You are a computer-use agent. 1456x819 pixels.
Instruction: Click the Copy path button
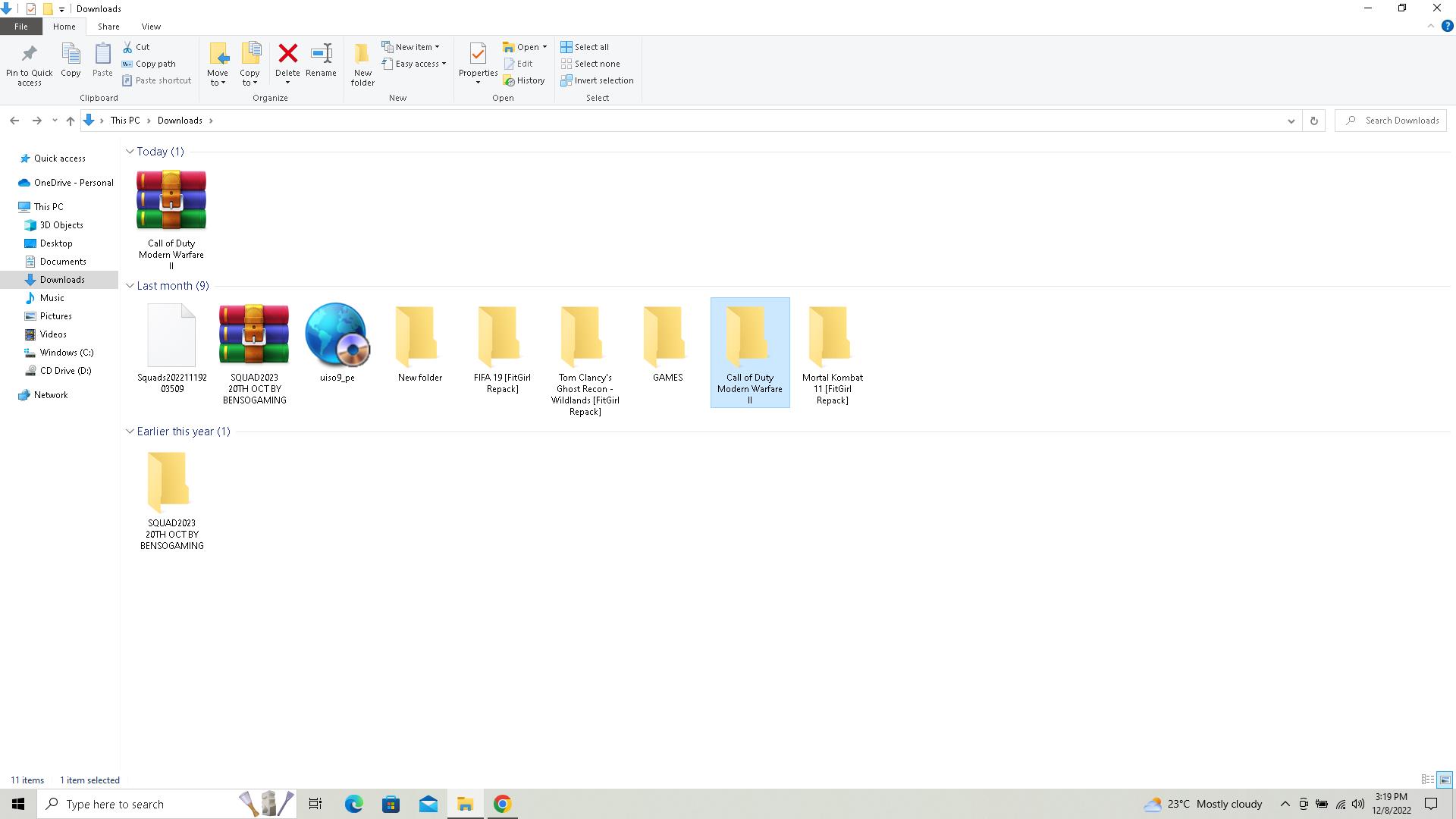[149, 64]
